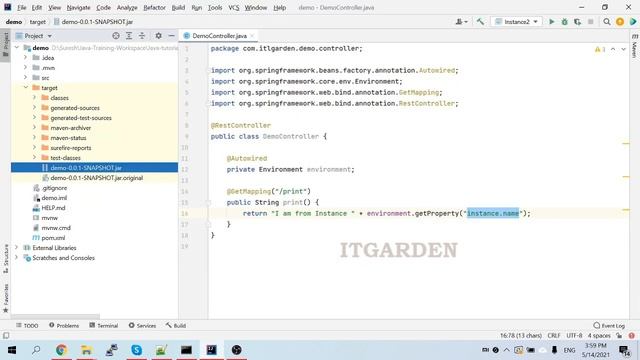Go to next highlighted error arrow

pyautogui.click(x=623, y=49)
